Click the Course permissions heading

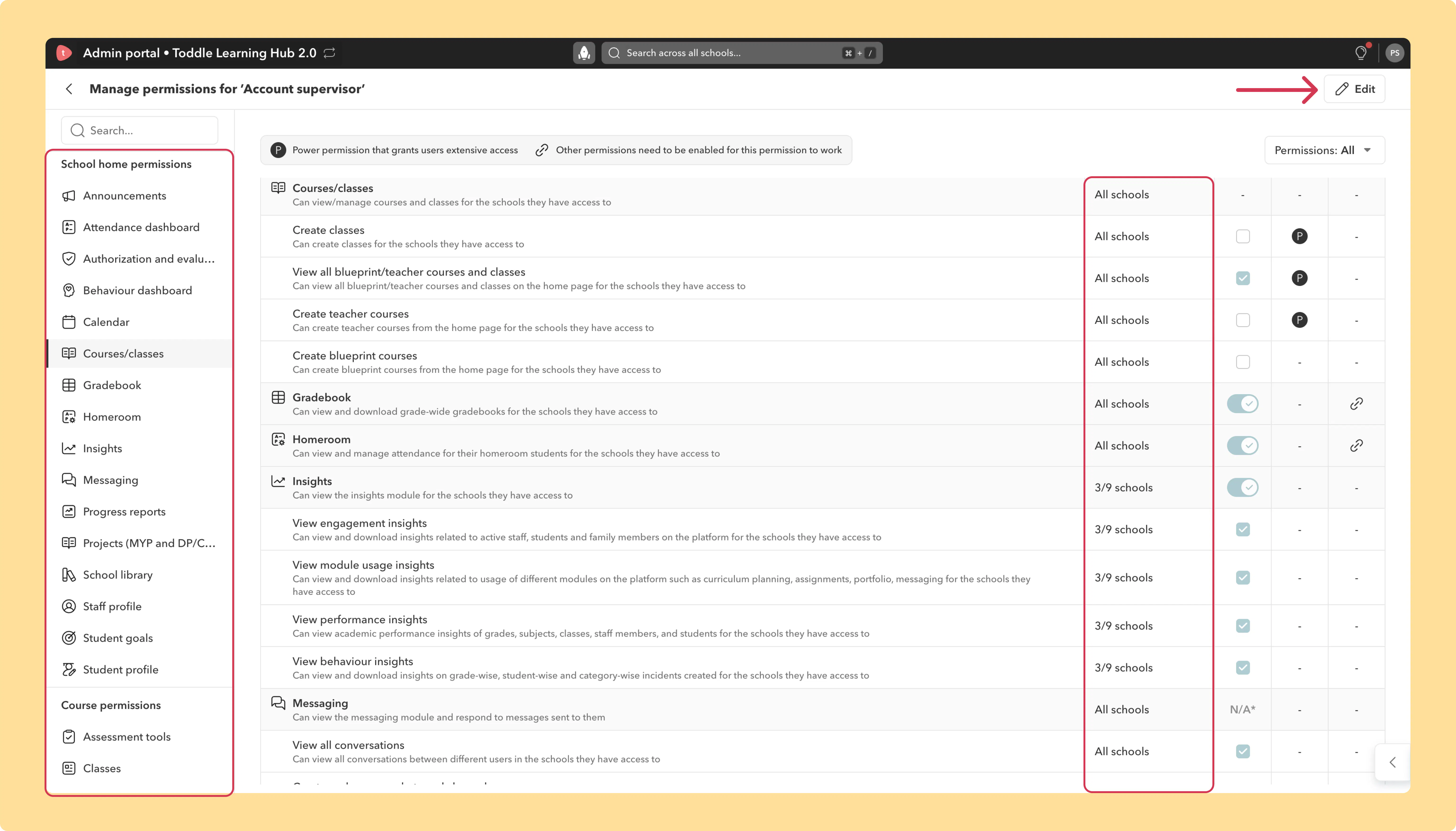point(111,705)
